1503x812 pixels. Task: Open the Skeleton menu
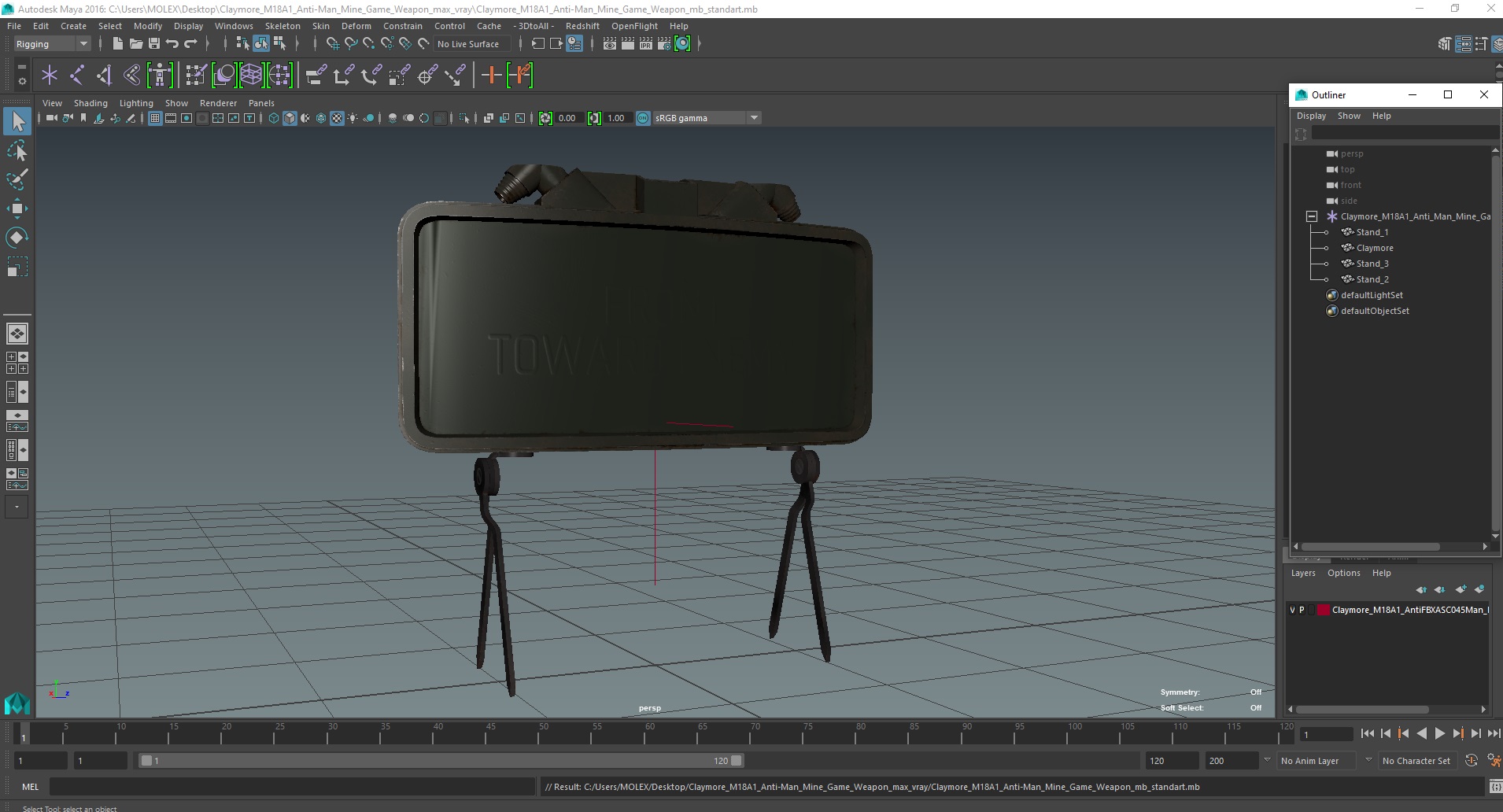pos(283,26)
